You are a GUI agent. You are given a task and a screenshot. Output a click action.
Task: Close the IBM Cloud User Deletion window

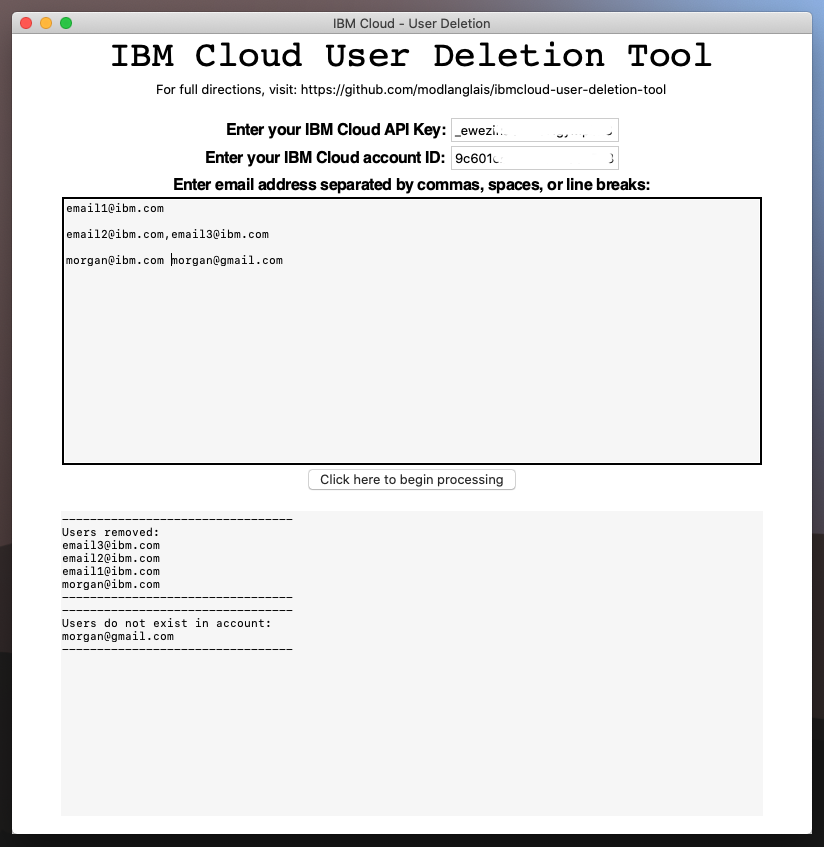(x=26, y=23)
